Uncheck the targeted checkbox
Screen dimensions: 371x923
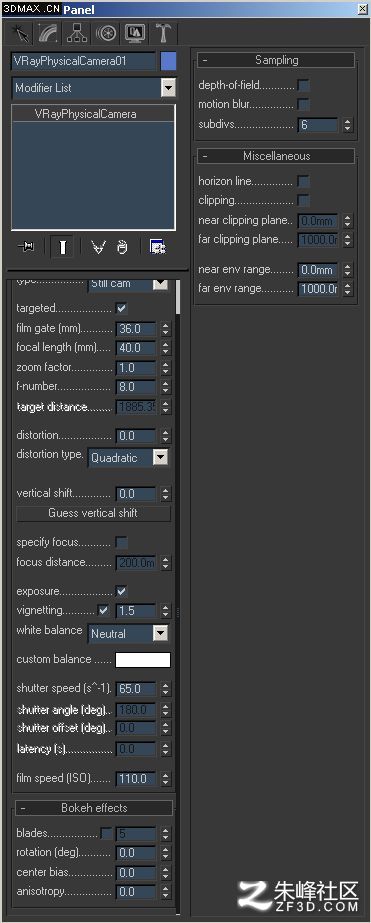[122, 308]
